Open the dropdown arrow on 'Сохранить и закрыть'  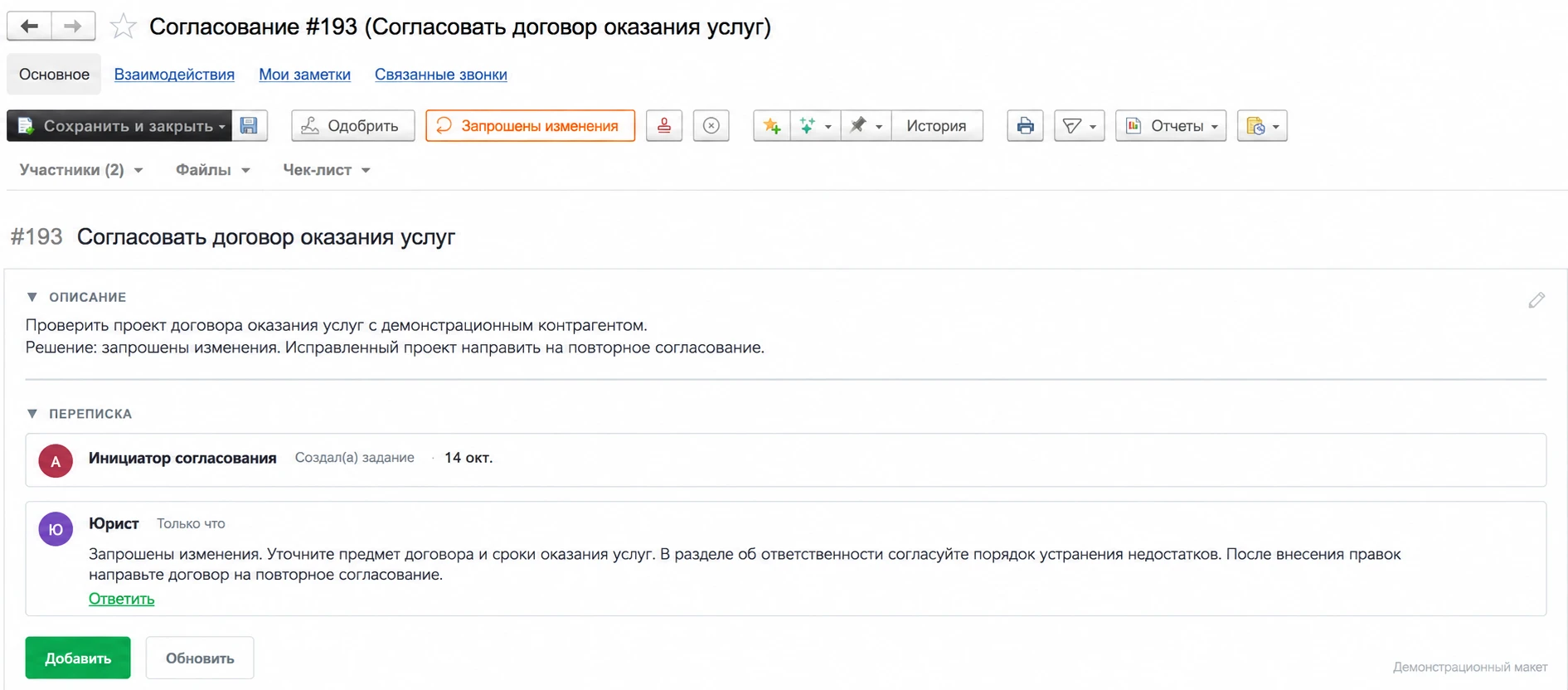click(x=222, y=127)
